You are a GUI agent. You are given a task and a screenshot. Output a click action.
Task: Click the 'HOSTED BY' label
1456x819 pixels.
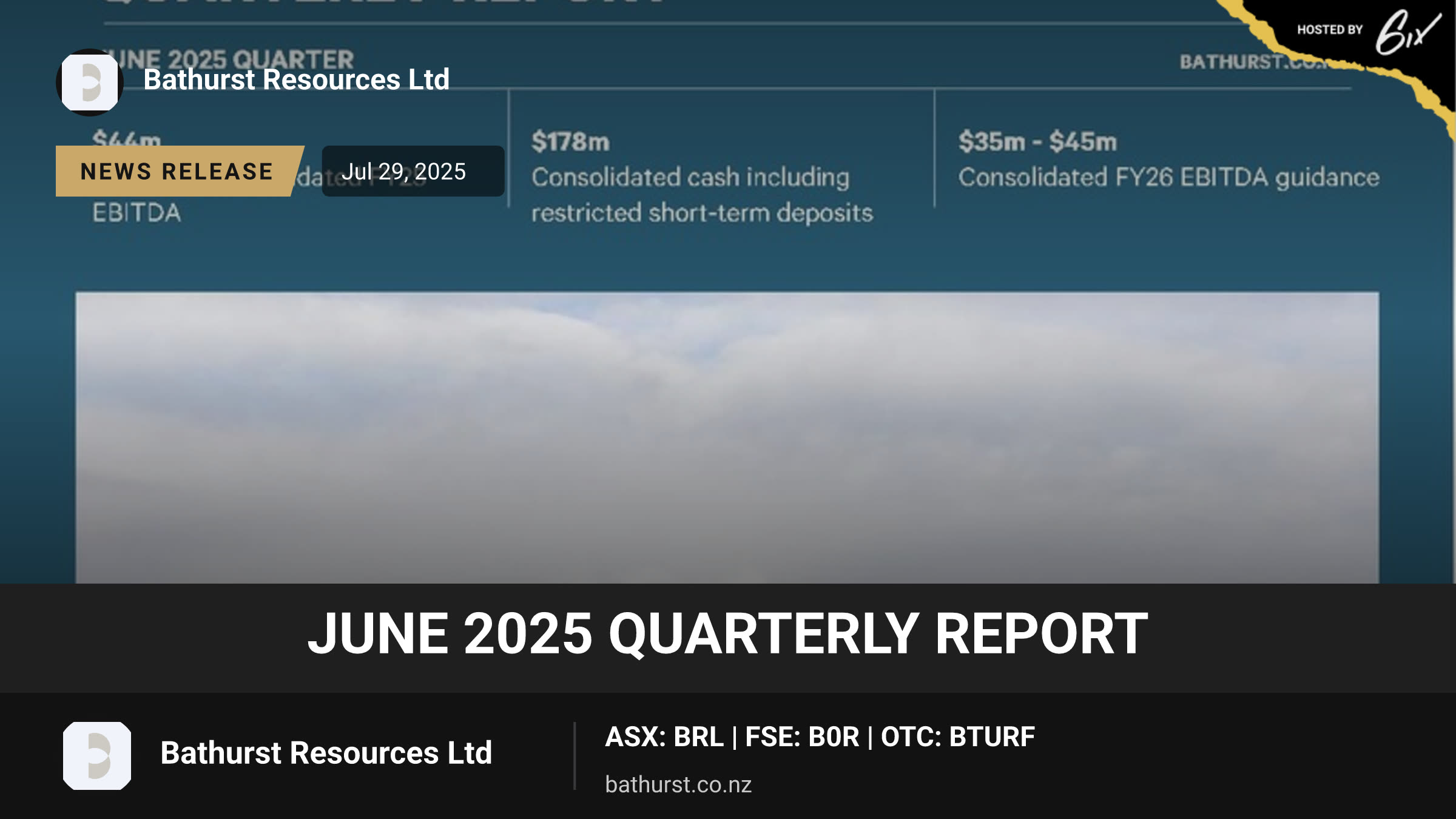[x=1330, y=30]
